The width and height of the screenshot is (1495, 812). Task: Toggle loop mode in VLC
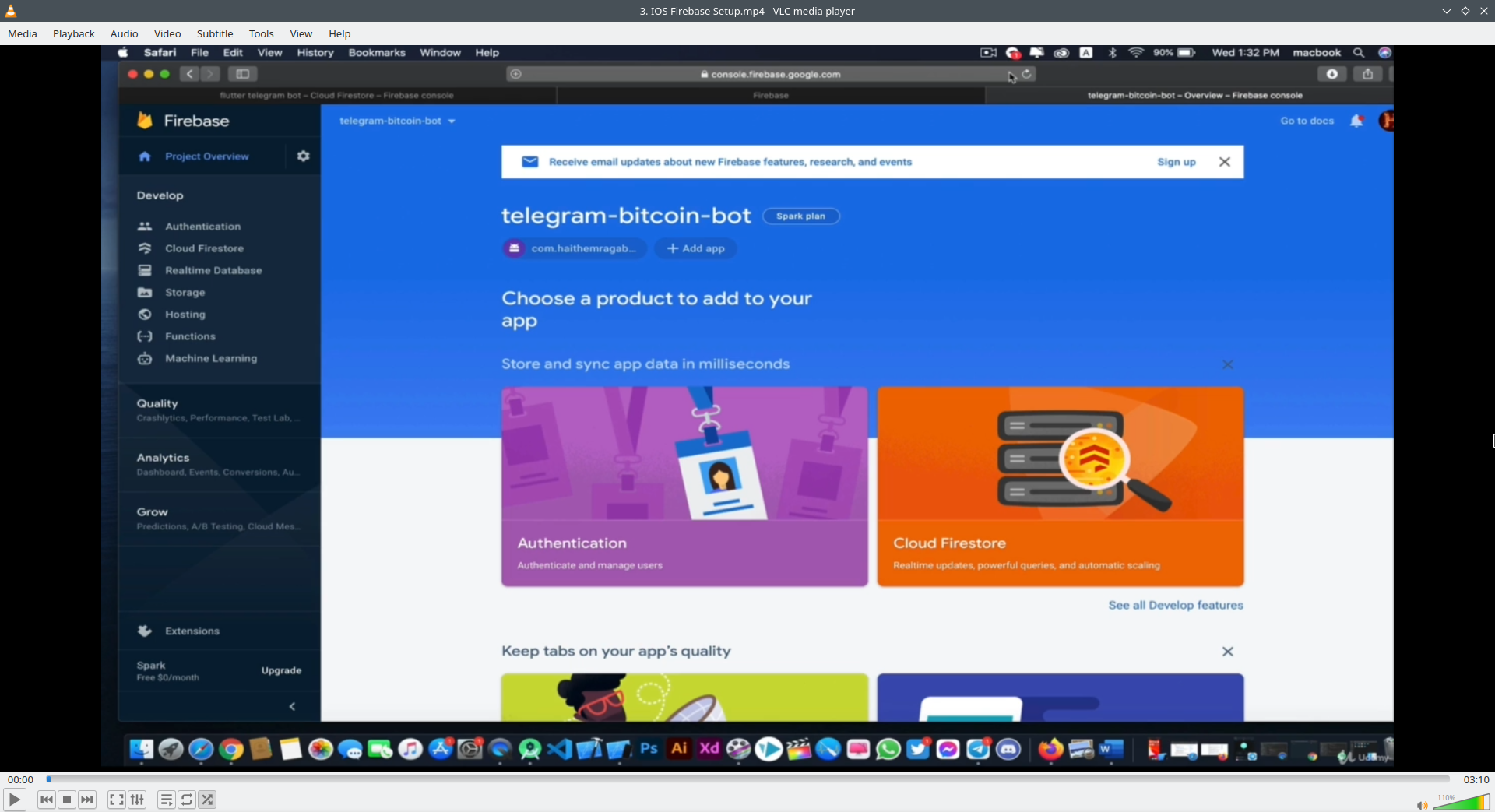[187, 800]
